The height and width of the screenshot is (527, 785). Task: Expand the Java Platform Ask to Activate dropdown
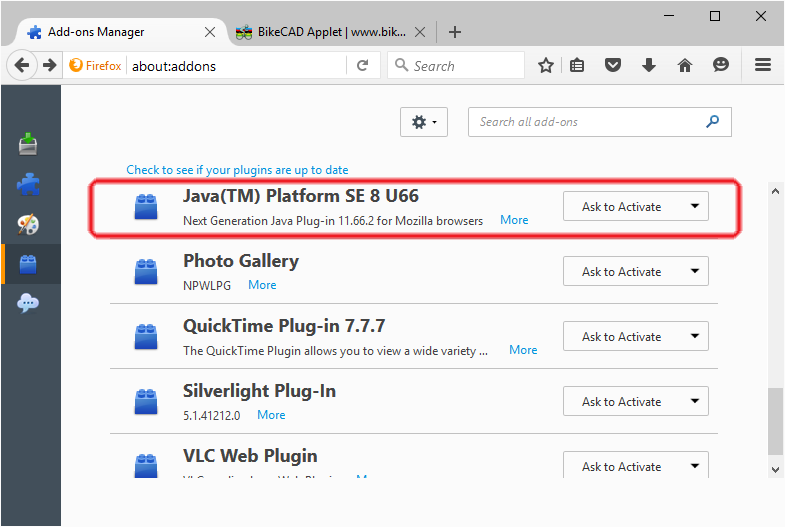(636, 206)
